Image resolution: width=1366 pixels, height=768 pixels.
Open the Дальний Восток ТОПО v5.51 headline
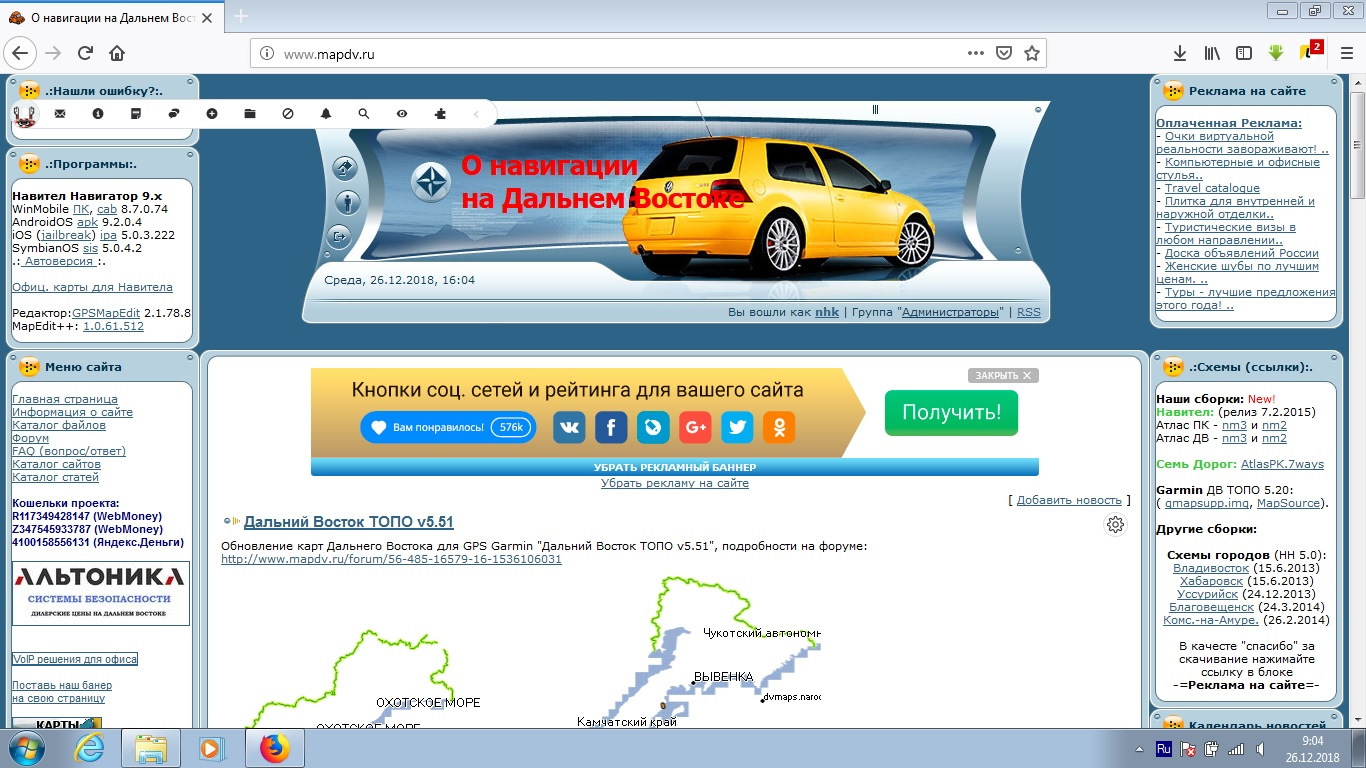(x=349, y=522)
